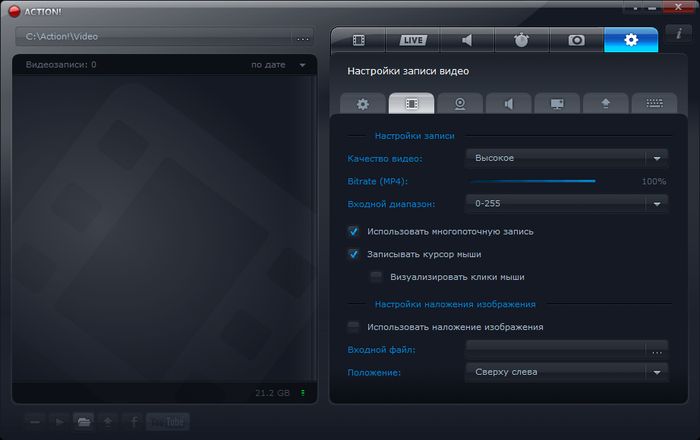Image resolution: width=700 pixels, height=440 pixels.
Task: Open the display monitor settings sub-tab
Action: (557, 103)
